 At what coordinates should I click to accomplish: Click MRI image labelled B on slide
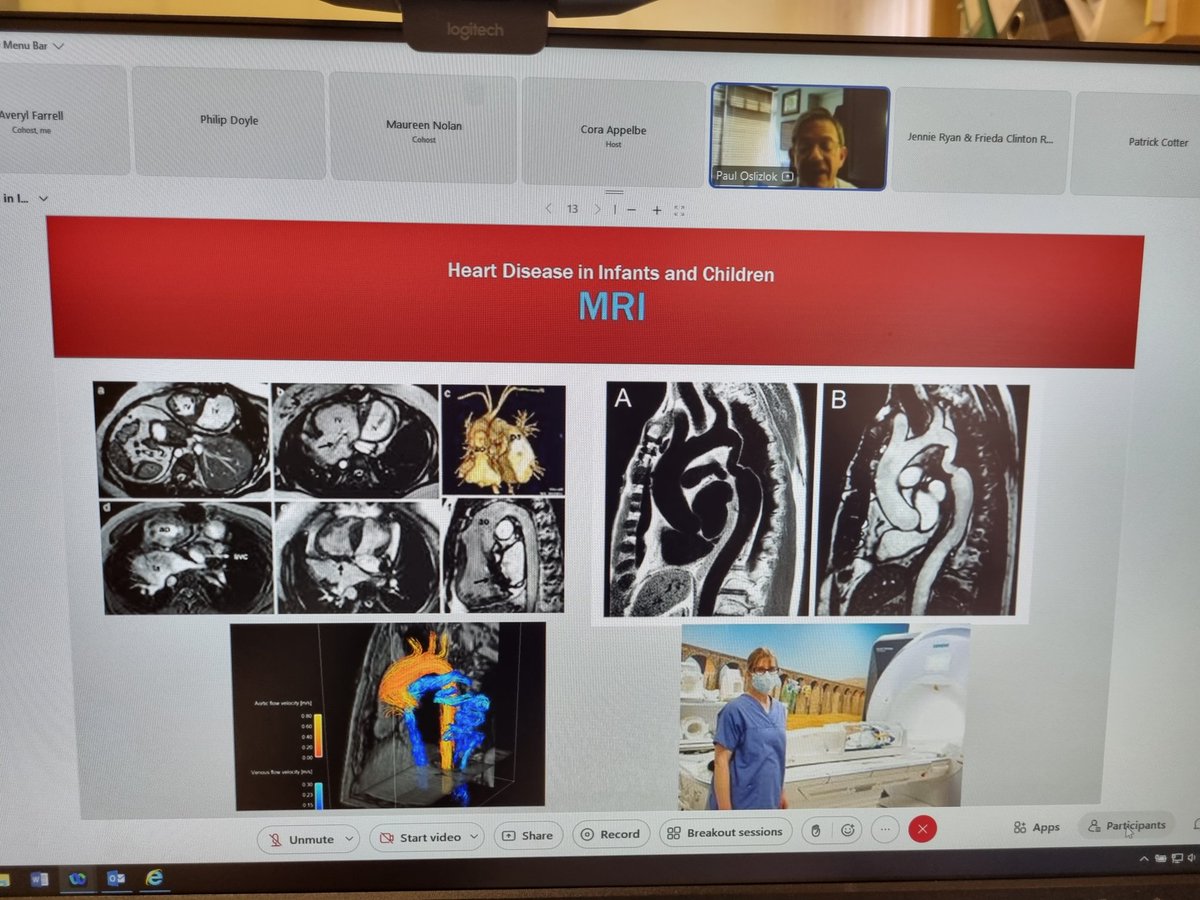click(921, 498)
